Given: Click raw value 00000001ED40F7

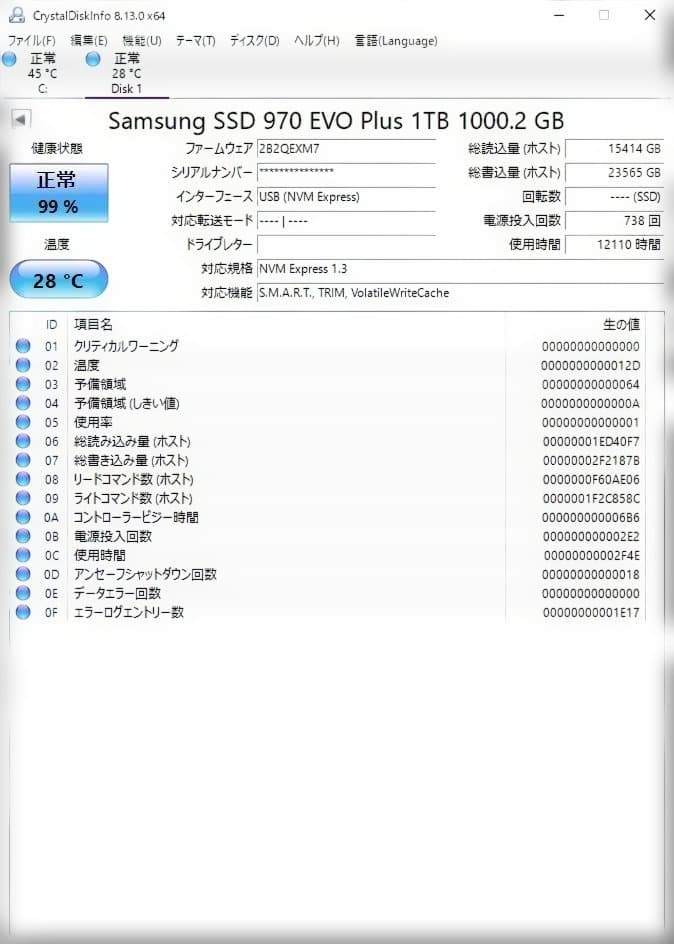Looking at the screenshot, I should coord(591,442).
